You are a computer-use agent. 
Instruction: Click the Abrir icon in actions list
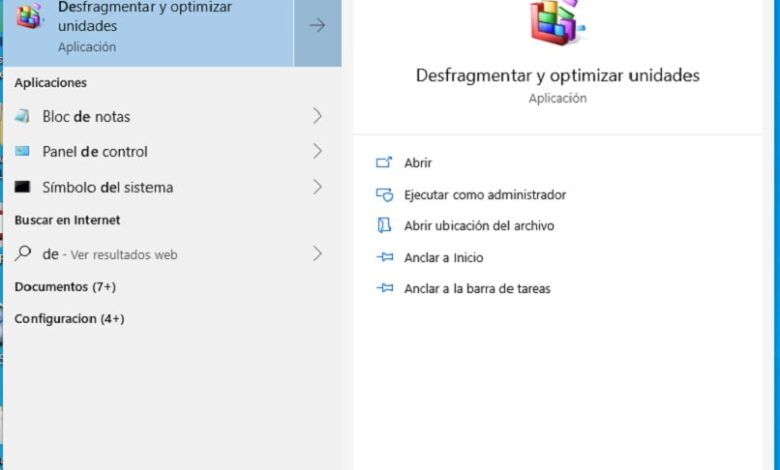(x=384, y=163)
